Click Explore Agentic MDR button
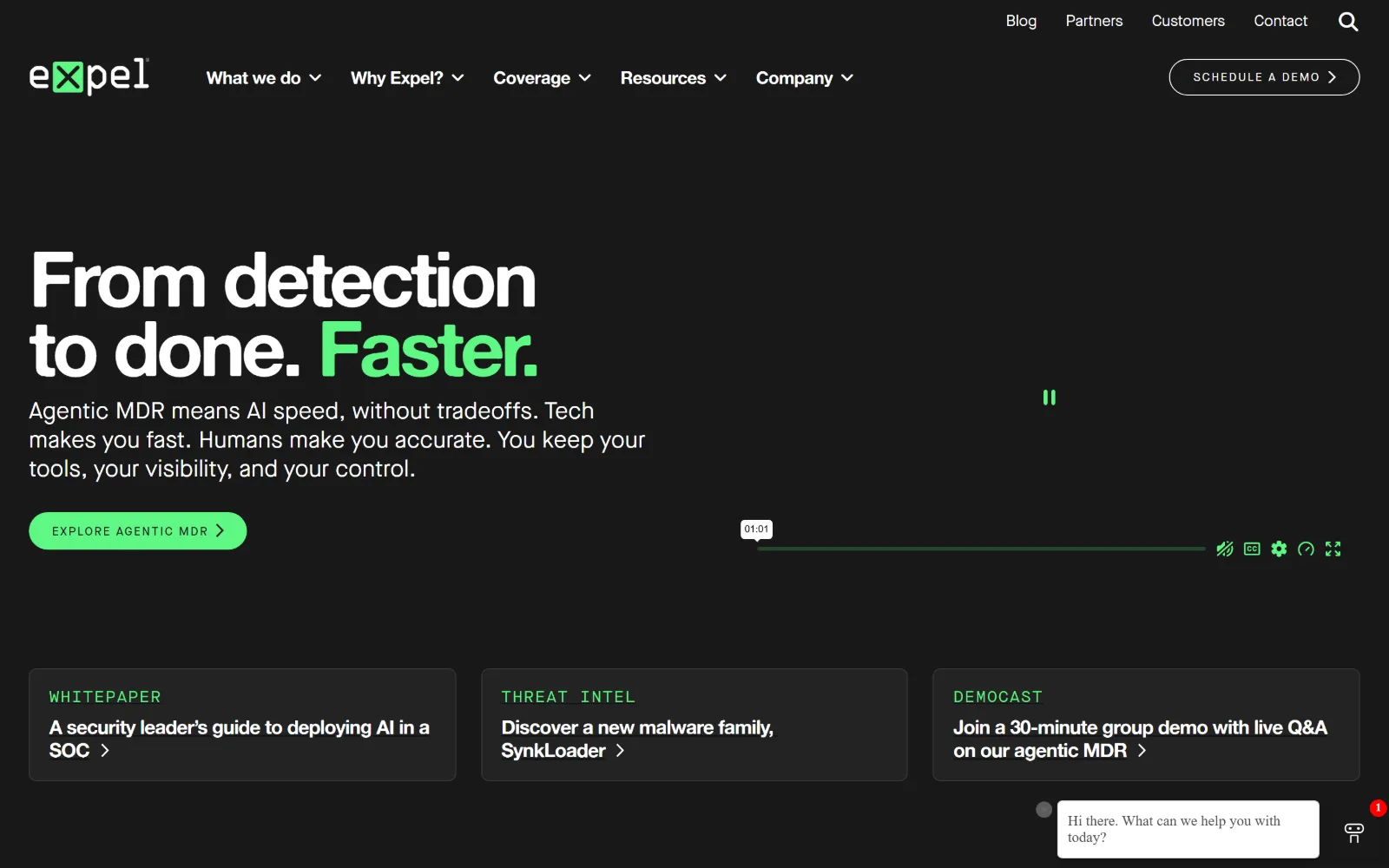 click(138, 531)
